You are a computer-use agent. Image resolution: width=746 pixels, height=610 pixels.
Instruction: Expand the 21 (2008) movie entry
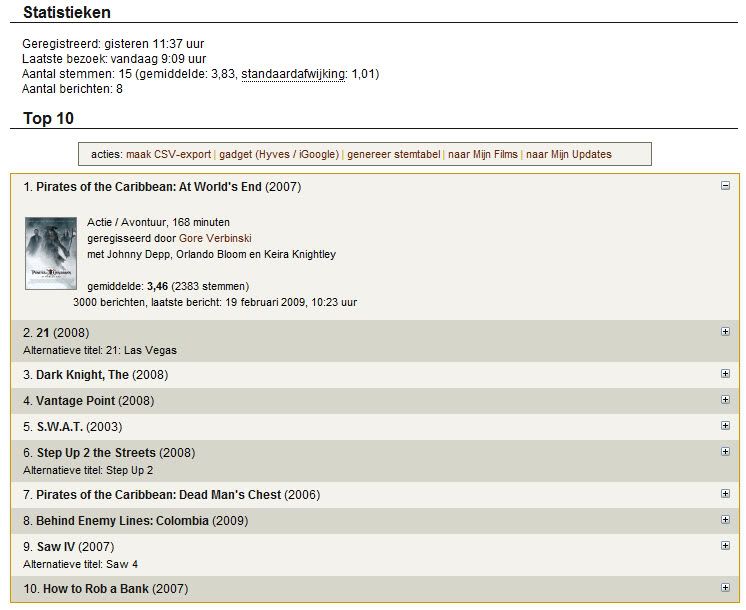click(725, 331)
